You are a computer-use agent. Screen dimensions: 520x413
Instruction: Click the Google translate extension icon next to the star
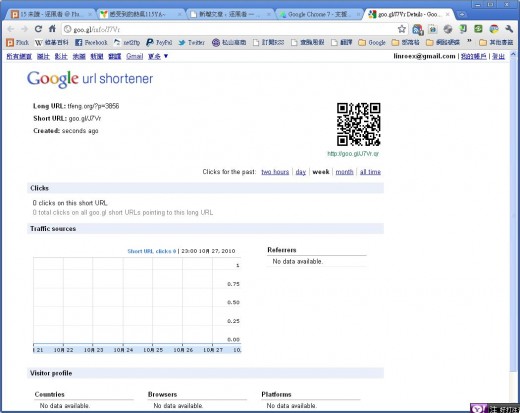tap(417, 30)
